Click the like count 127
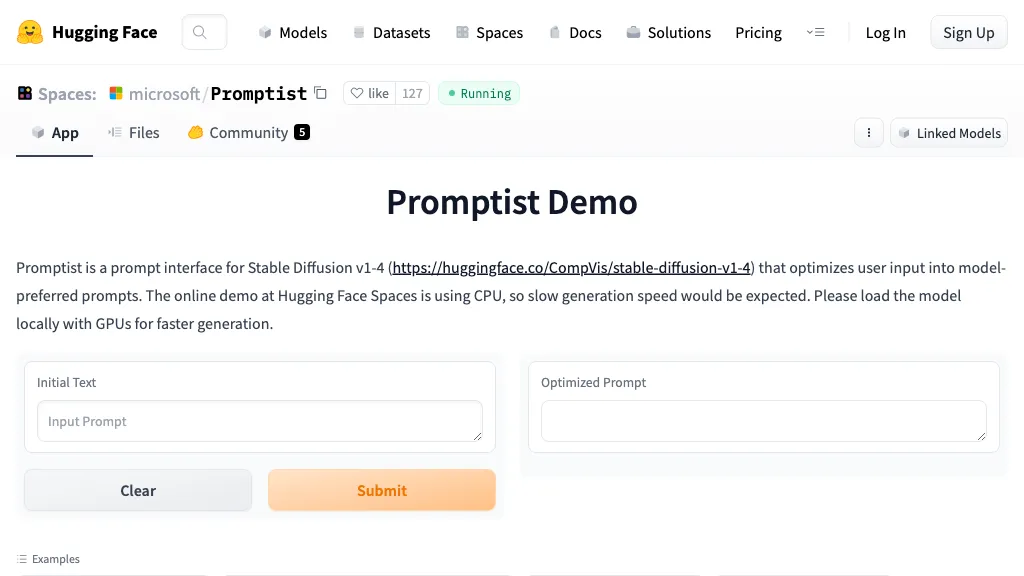Screen dimensions: 1024x576 (412, 93)
